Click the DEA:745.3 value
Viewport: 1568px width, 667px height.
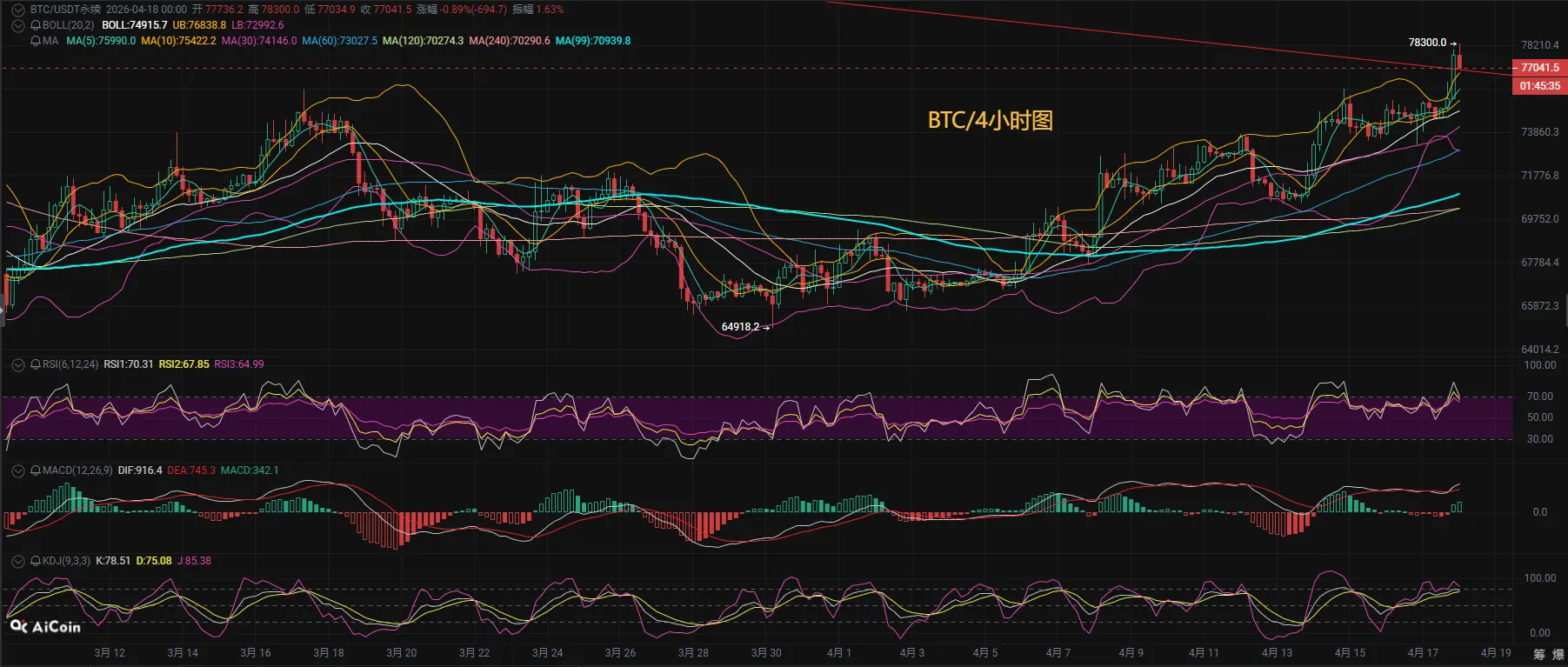191,470
